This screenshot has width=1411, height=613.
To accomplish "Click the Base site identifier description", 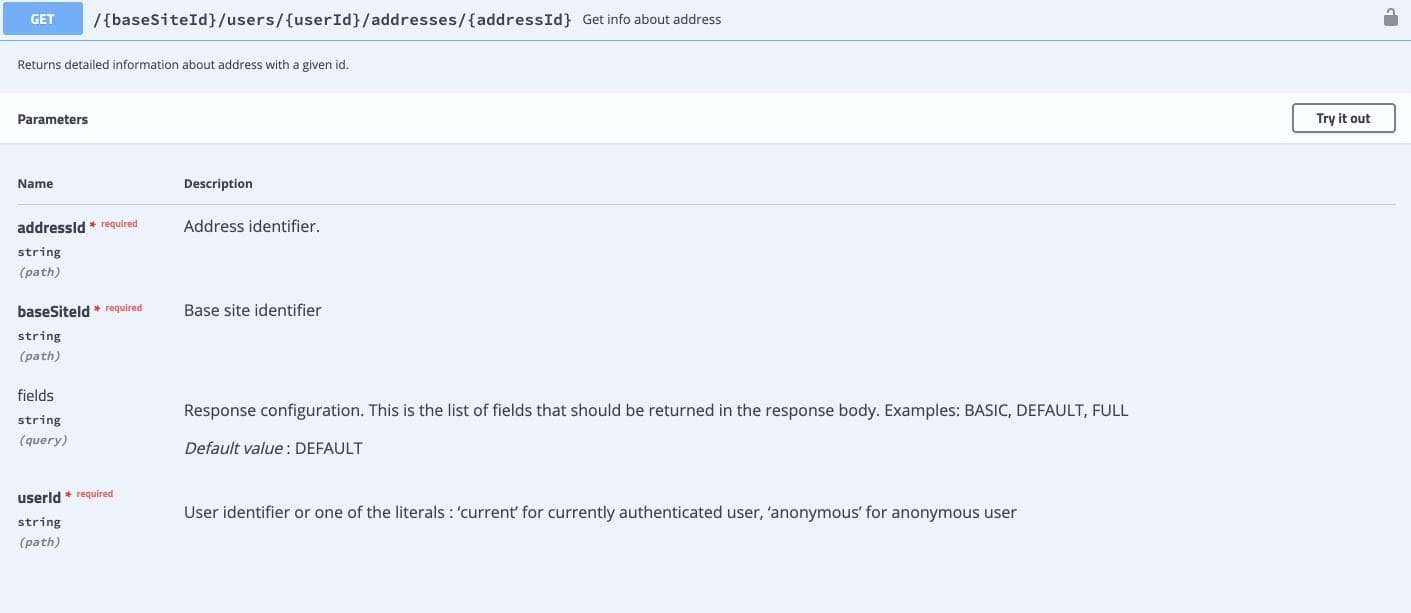I will (253, 310).
